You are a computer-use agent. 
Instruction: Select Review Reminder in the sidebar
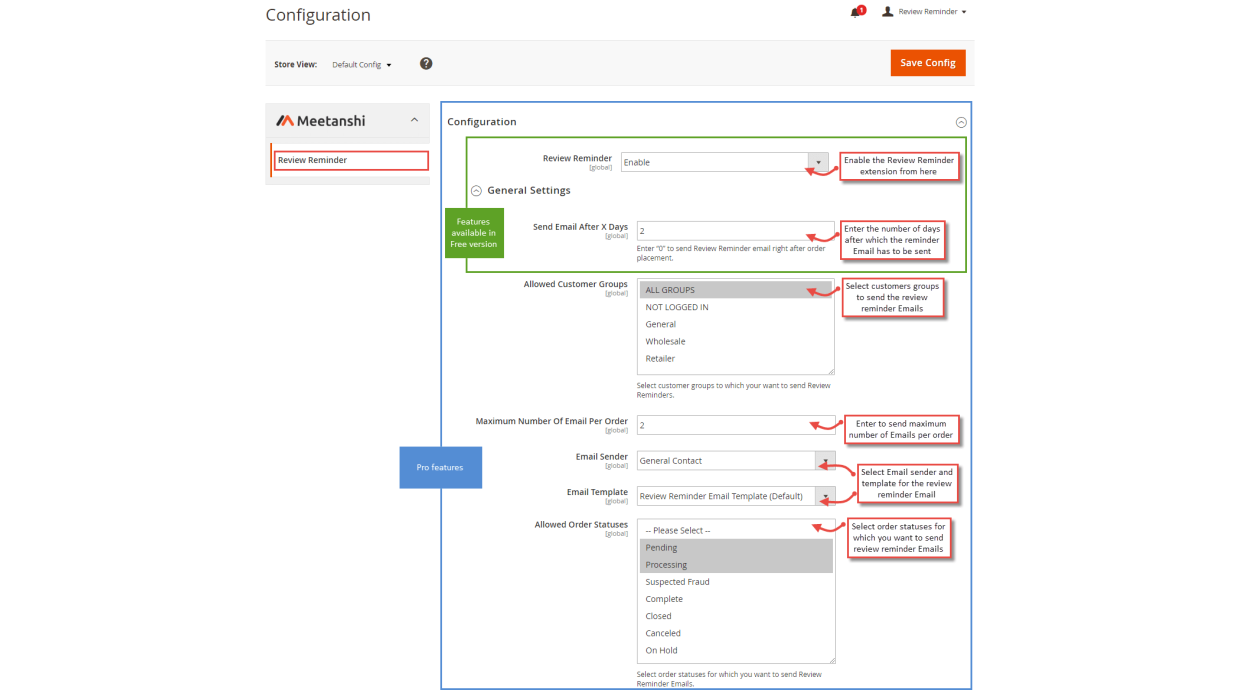point(352,160)
